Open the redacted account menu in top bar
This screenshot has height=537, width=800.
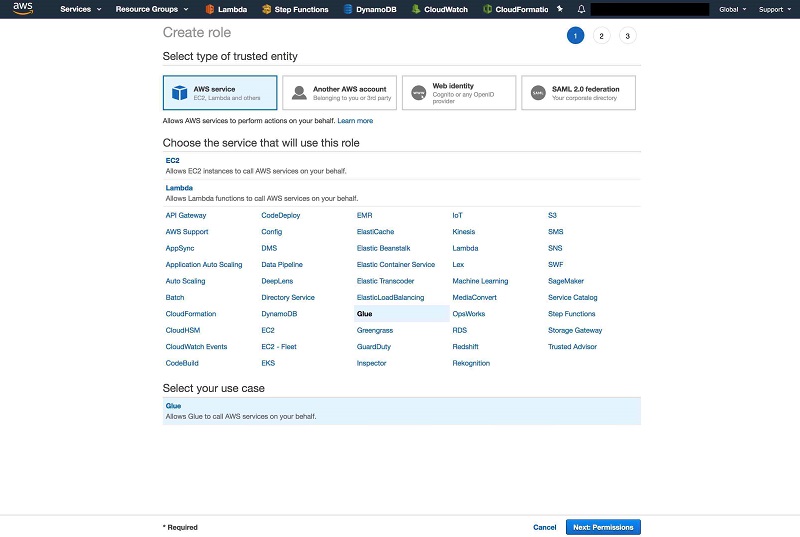click(x=649, y=9)
